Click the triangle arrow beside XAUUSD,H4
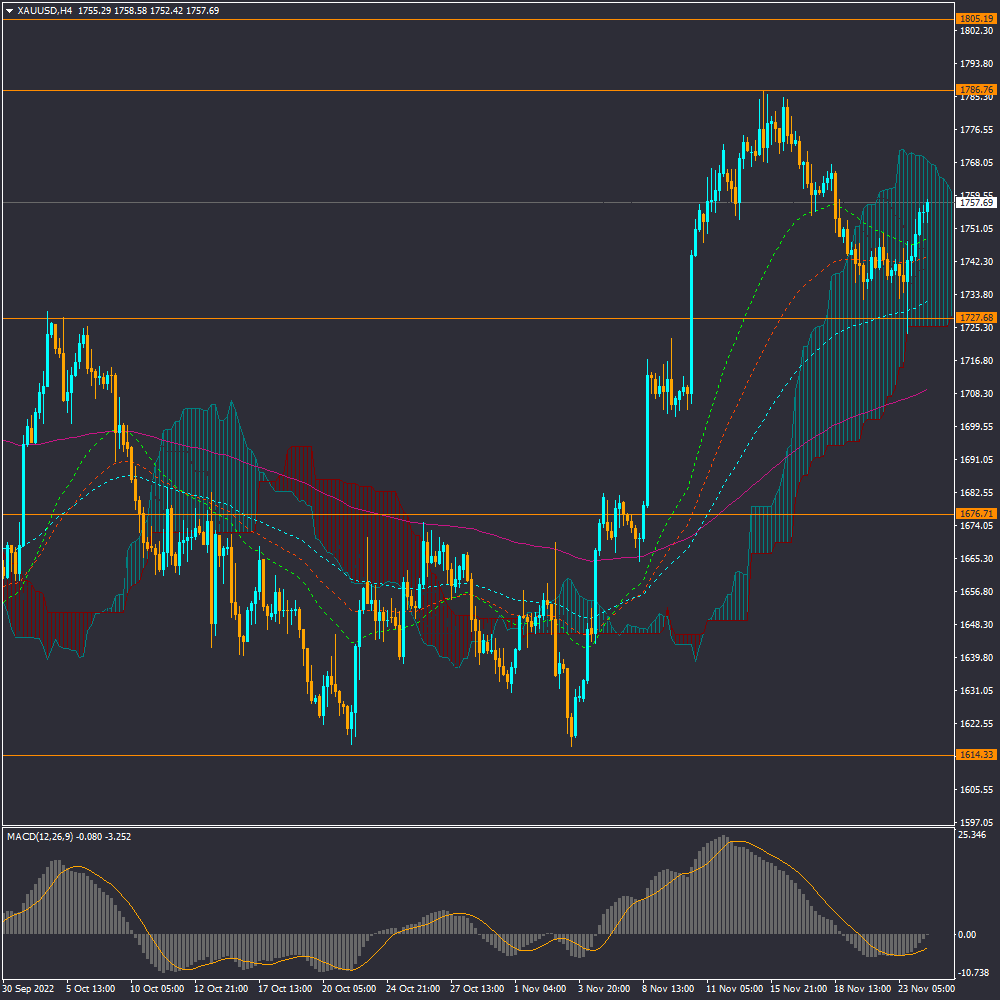The width and height of the screenshot is (1000, 1000). [x=10, y=10]
